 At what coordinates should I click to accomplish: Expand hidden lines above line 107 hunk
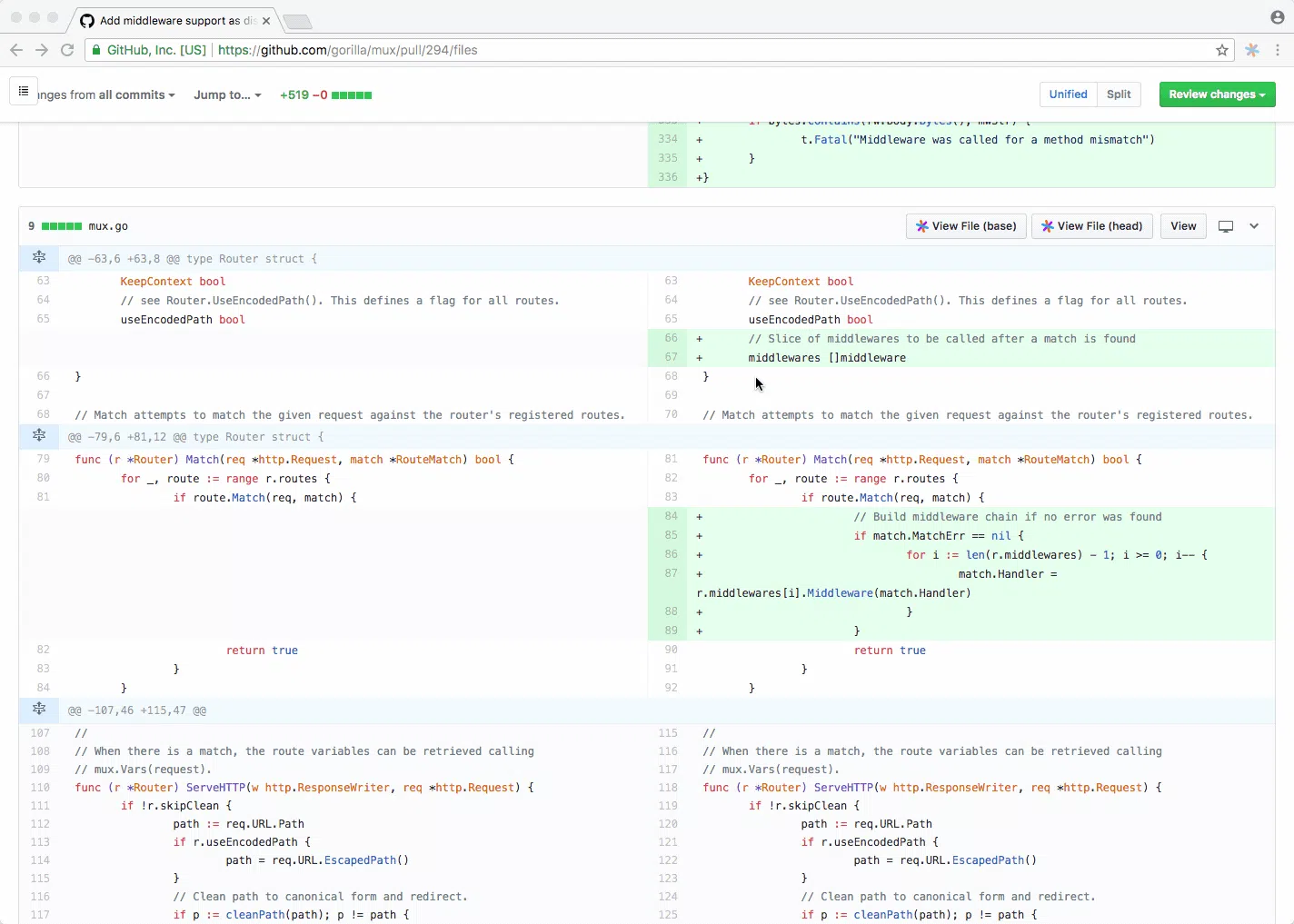point(39,710)
